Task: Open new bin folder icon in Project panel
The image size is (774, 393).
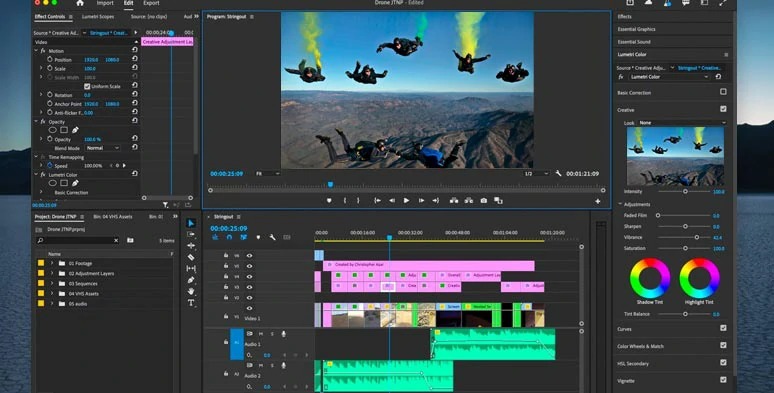Action: 130,240
